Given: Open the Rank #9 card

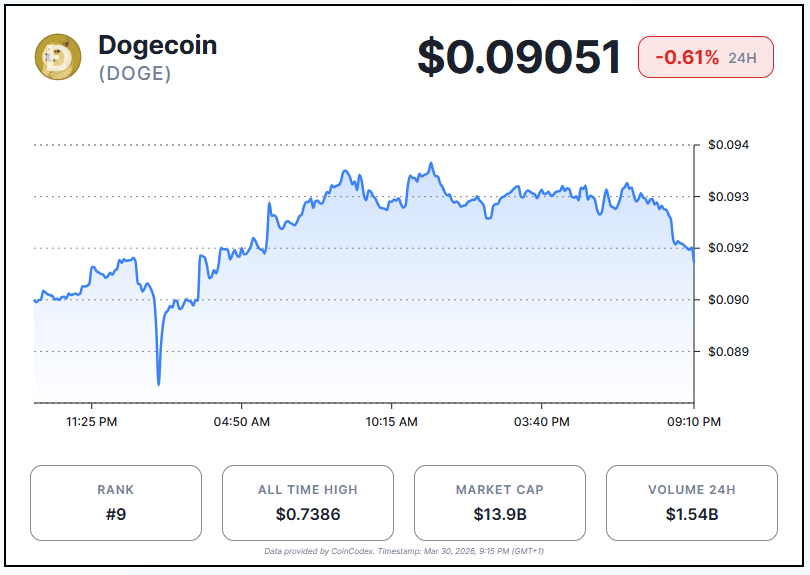Looking at the screenshot, I should coord(116,503).
